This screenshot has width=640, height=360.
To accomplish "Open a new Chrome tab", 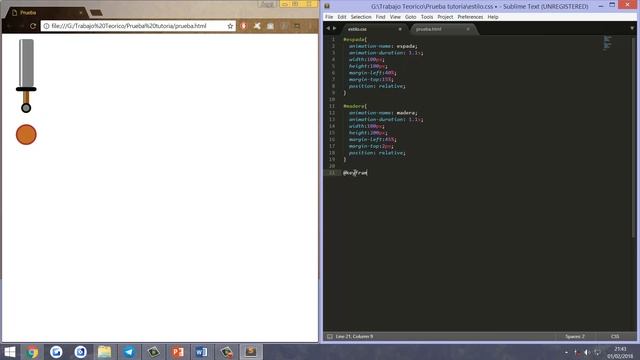I will tap(96, 13).
